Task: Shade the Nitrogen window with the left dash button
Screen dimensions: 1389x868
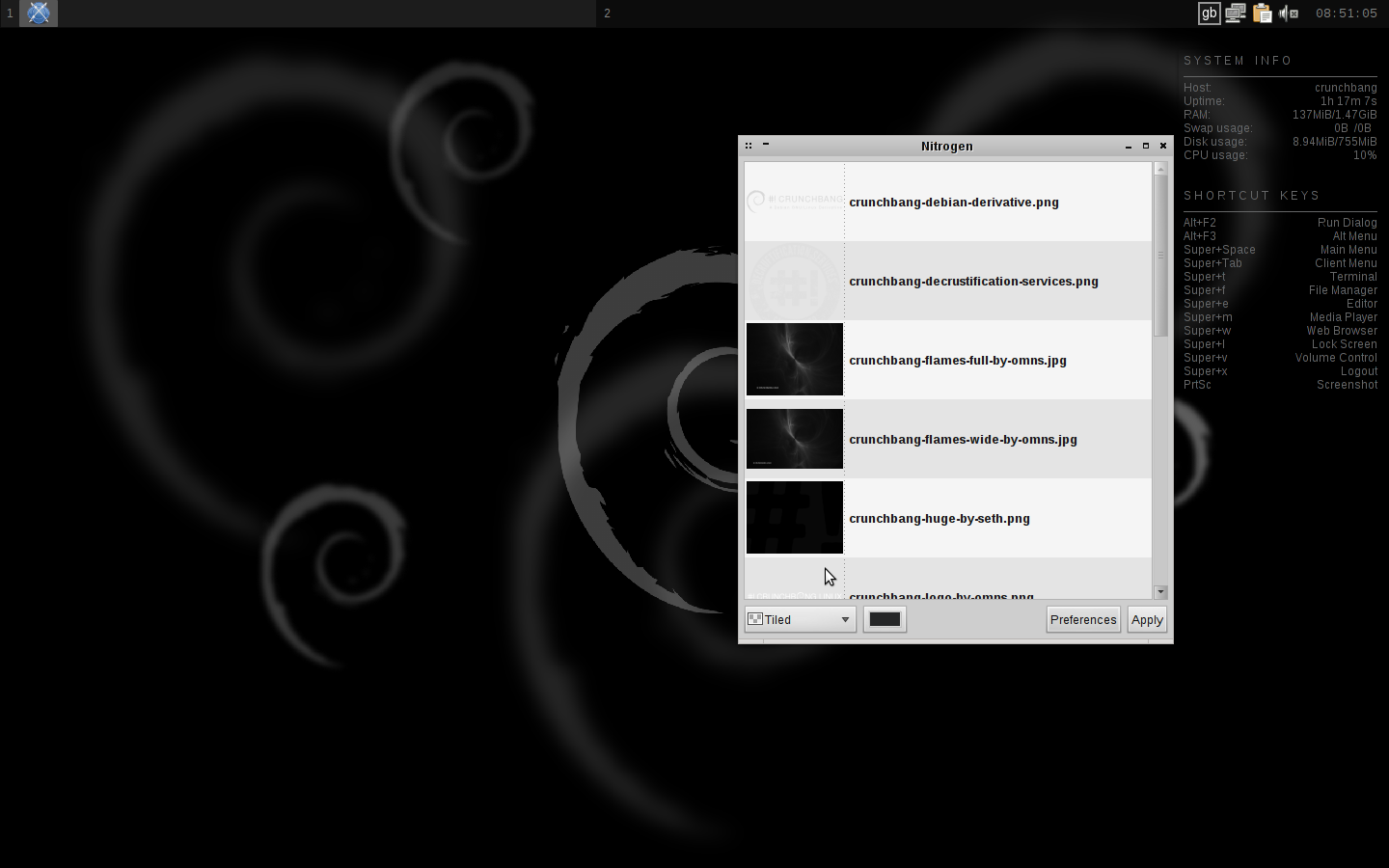Action: 766,145
